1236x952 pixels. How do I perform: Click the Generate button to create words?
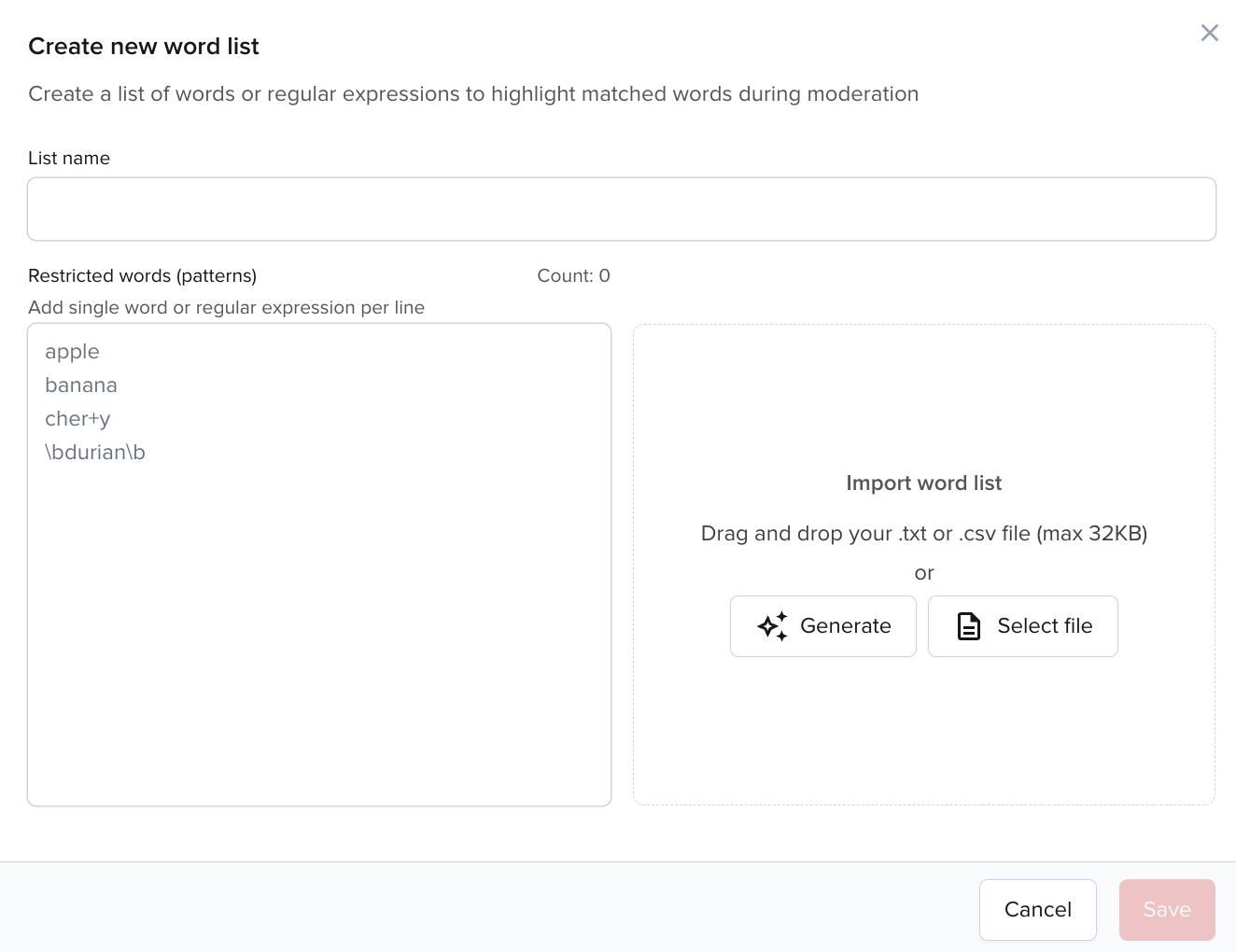[x=822, y=626]
